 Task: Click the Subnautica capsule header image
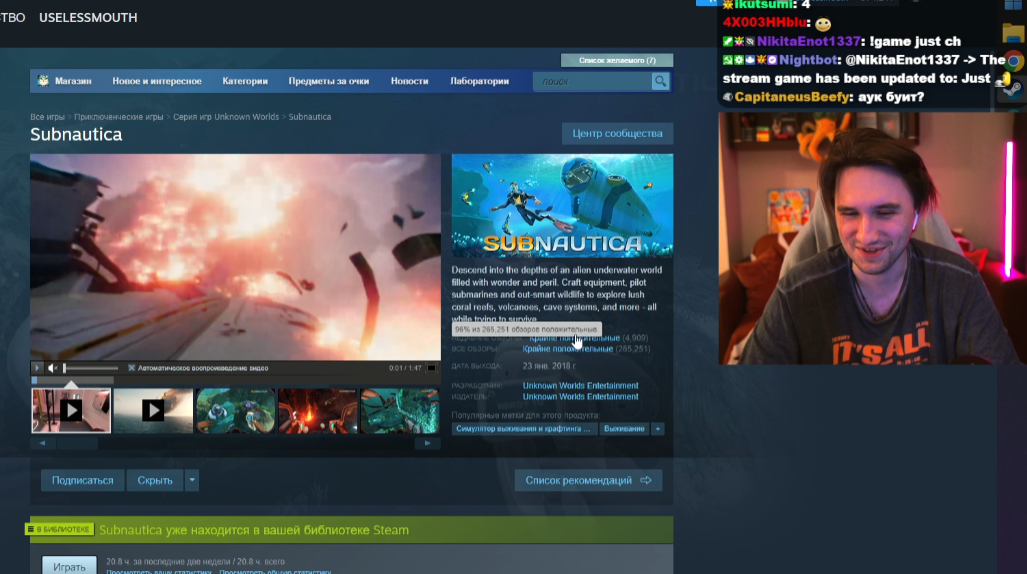point(562,206)
